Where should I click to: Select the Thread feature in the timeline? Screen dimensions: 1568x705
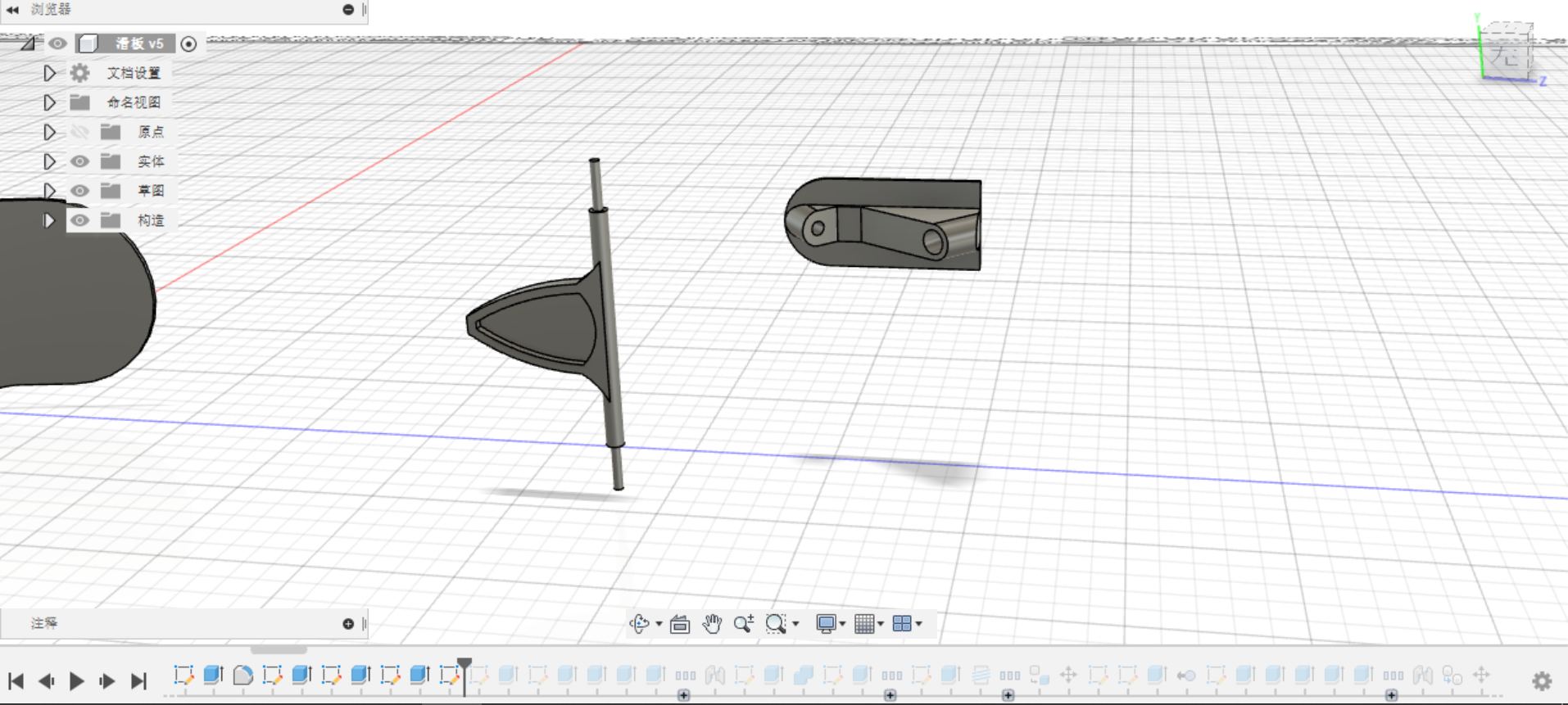point(980,675)
